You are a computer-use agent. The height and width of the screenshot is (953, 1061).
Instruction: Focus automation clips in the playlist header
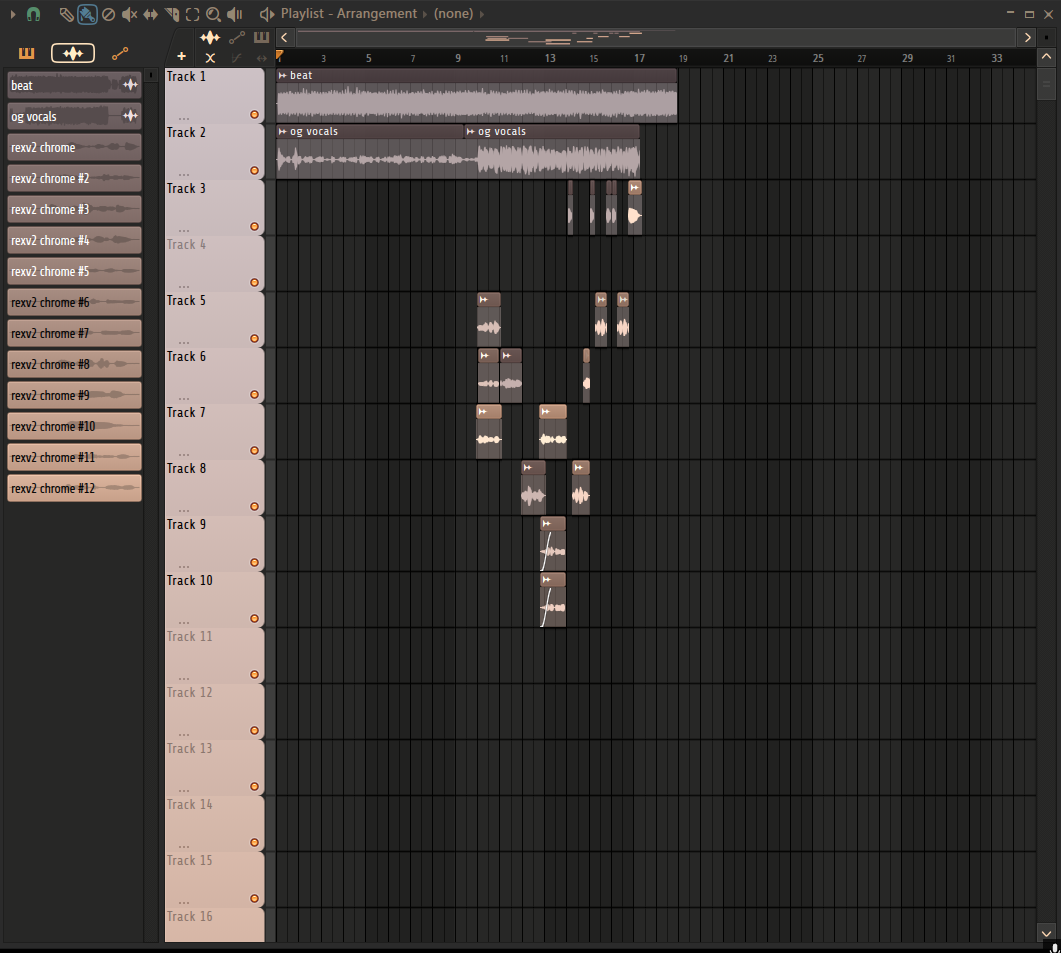[x=237, y=38]
